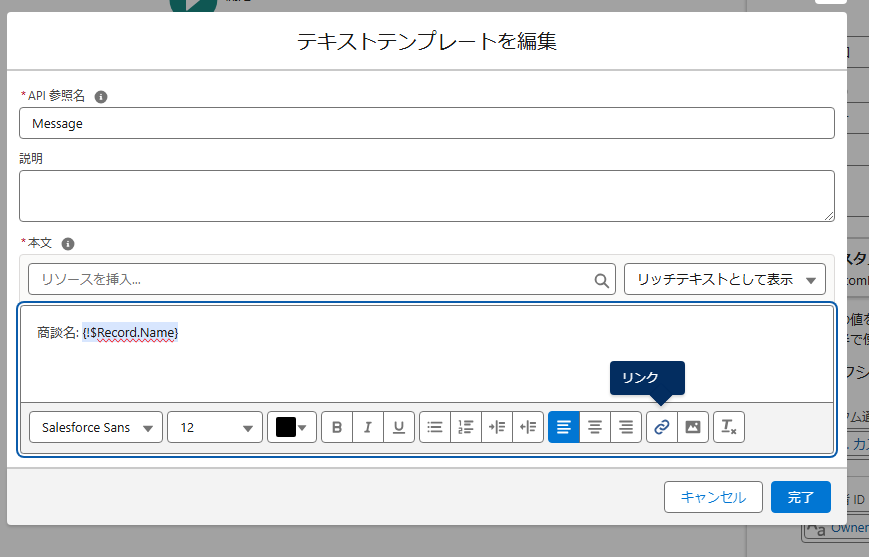Insert a numbered list
Viewport: 869px width, 557px height.
(x=466, y=427)
